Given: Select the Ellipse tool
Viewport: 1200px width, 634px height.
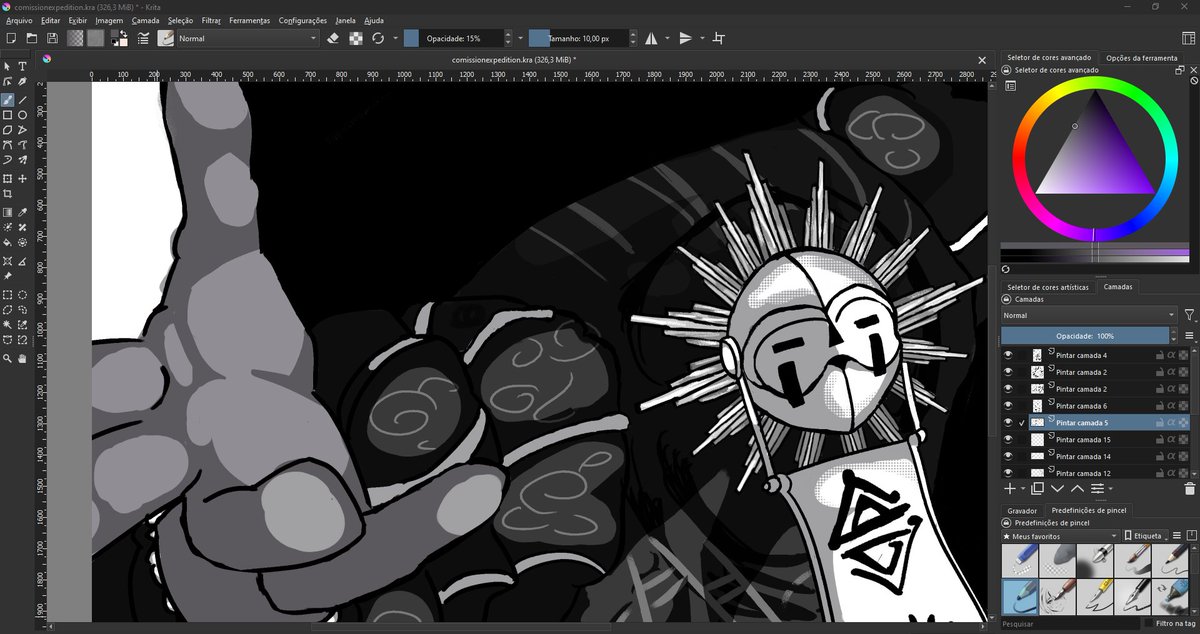Looking at the screenshot, I should pyautogui.click(x=22, y=115).
